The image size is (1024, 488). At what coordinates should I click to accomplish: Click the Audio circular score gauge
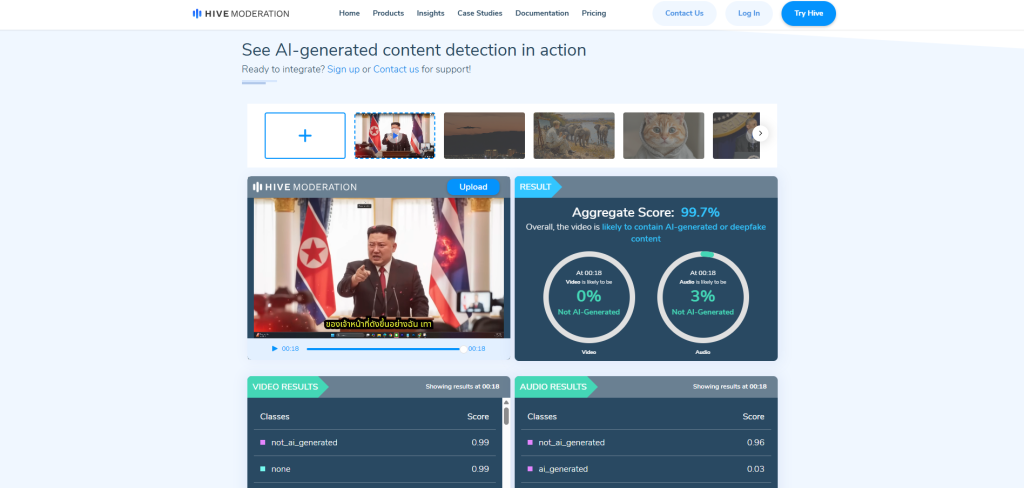tap(703, 296)
